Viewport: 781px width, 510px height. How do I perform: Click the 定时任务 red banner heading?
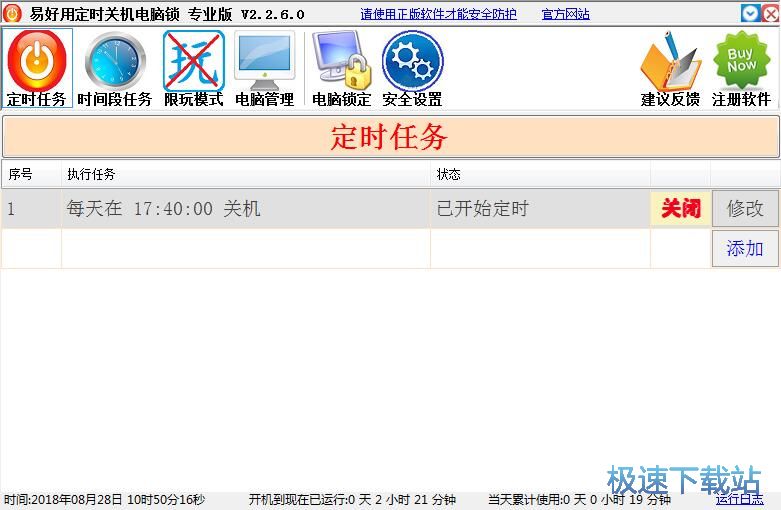[x=389, y=137]
